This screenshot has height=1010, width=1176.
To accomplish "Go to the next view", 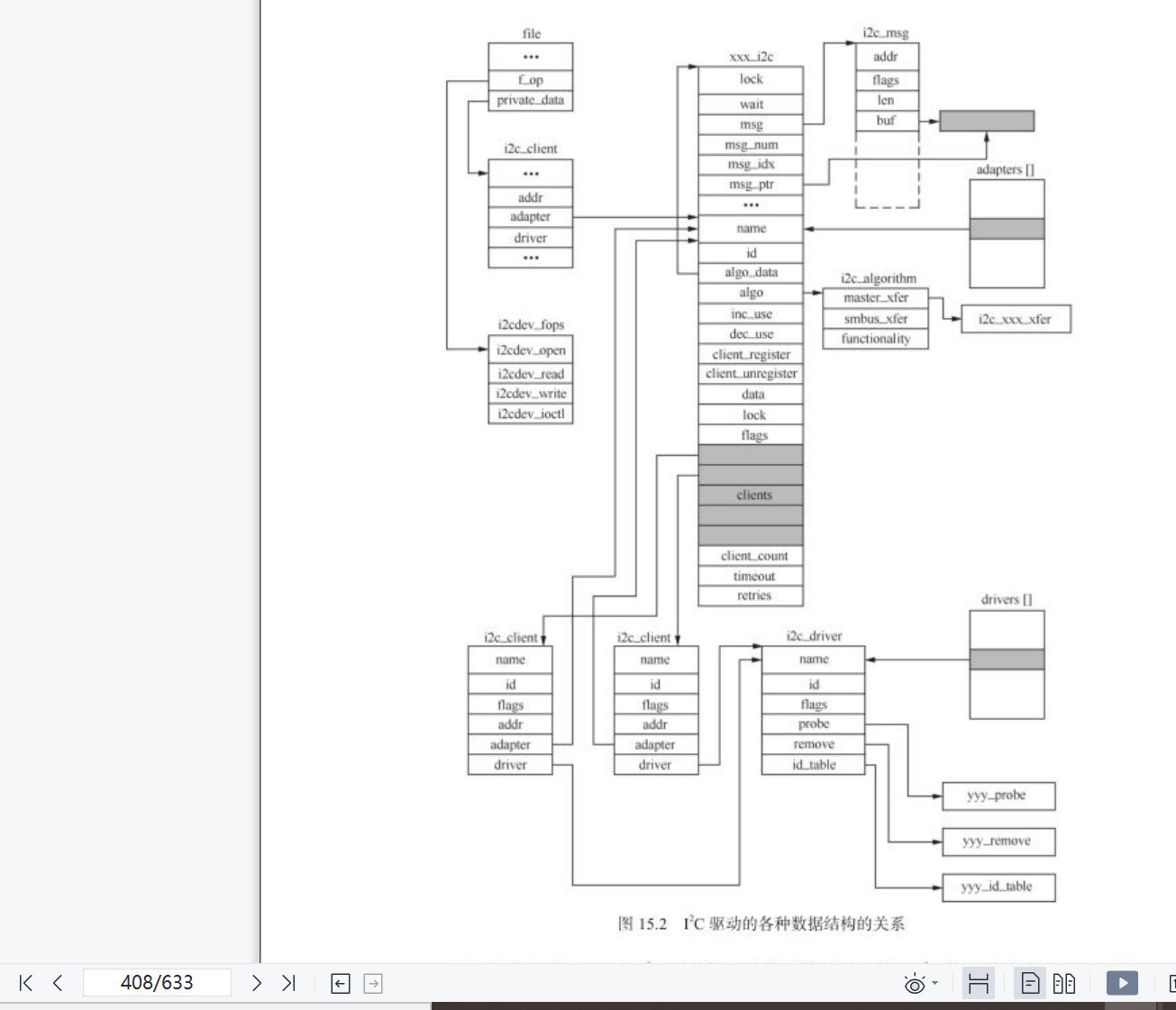I will pos(373,984).
